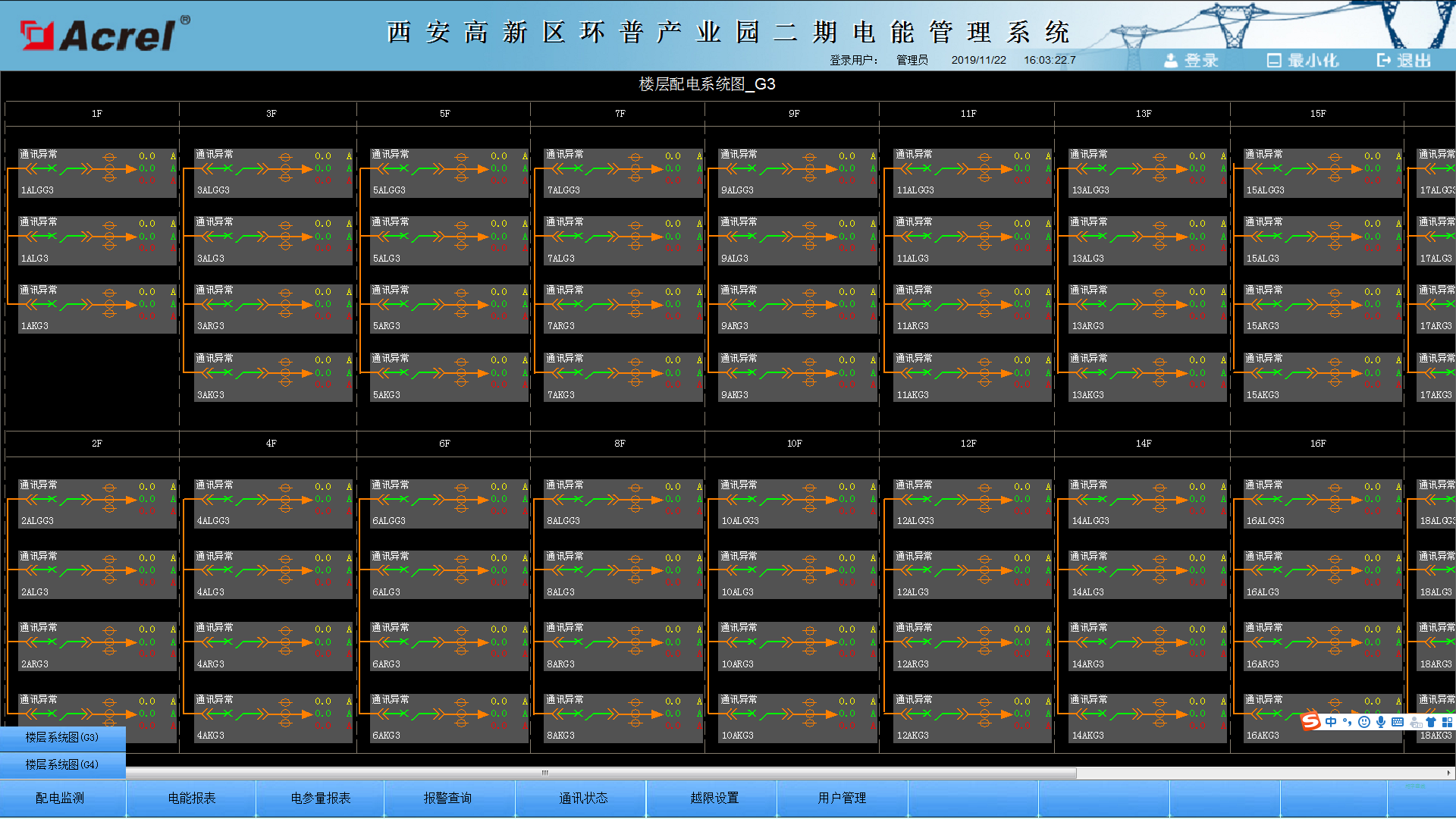Image resolution: width=1456 pixels, height=819 pixels.
Task: Toggle the Sogou word count badge icon
Action: 1415,721
